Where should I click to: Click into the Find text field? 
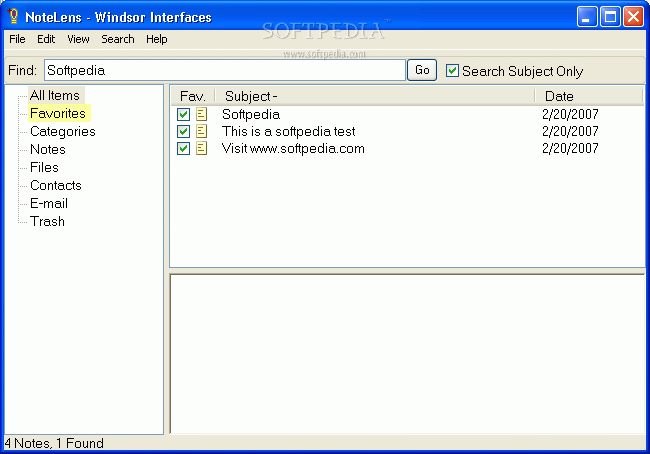click(225, 70)
